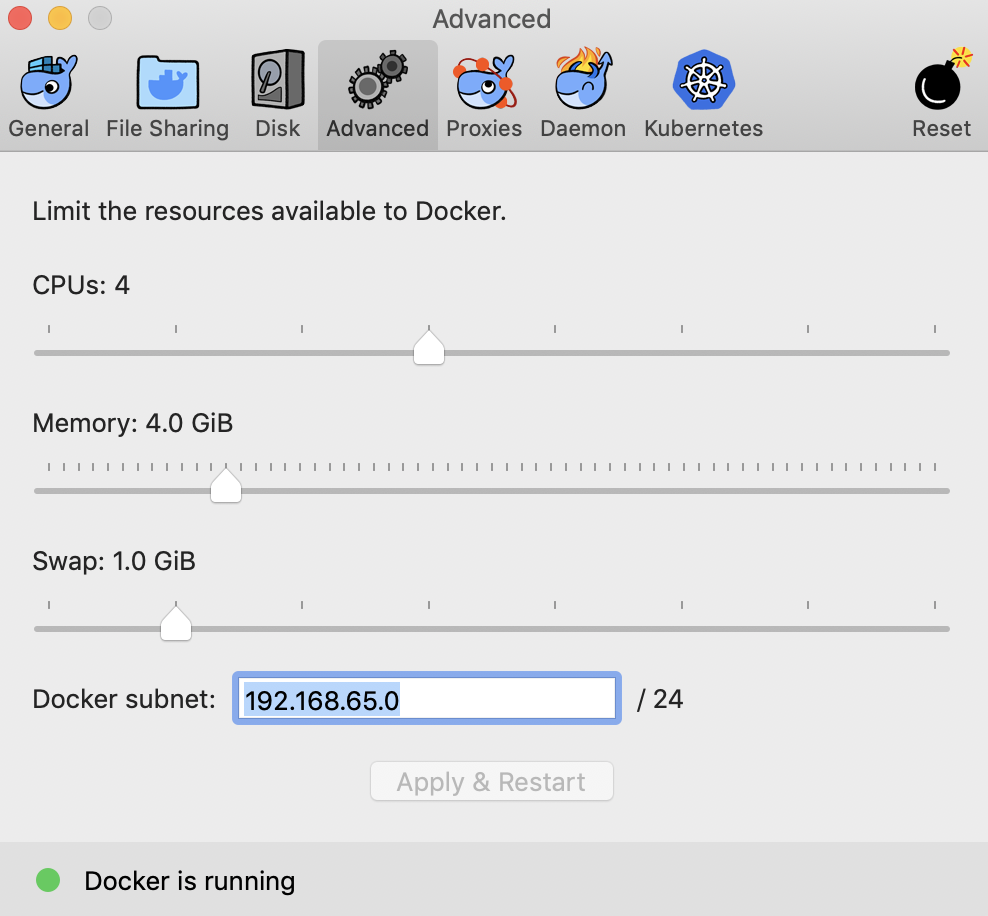988x916 pixels.
Task: Open the File Sharing folder icon
Action: coord(168,82)
